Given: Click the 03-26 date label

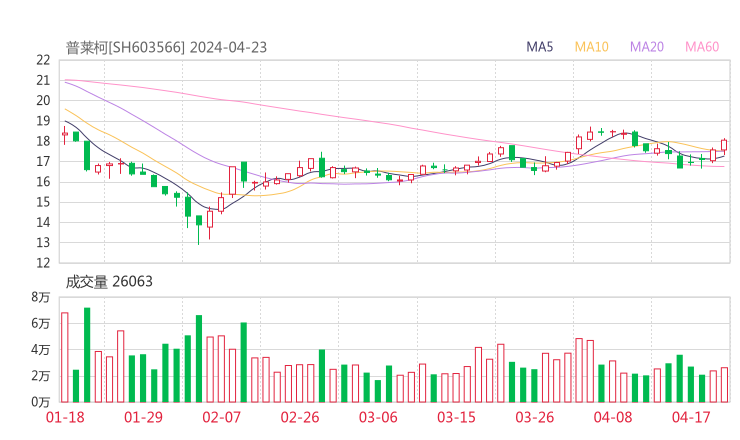Looking at the screenshot, I should pyautogui.click(x=534, y=417).
